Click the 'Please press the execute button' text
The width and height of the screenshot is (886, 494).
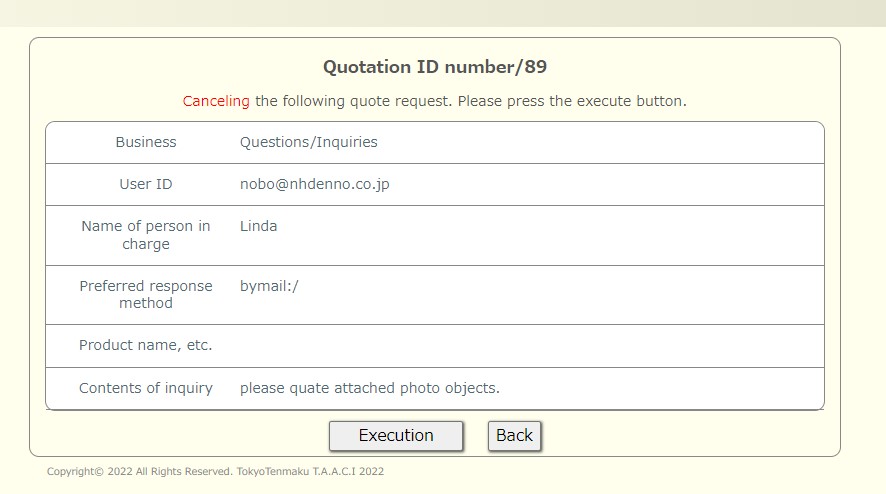(572, 101)
